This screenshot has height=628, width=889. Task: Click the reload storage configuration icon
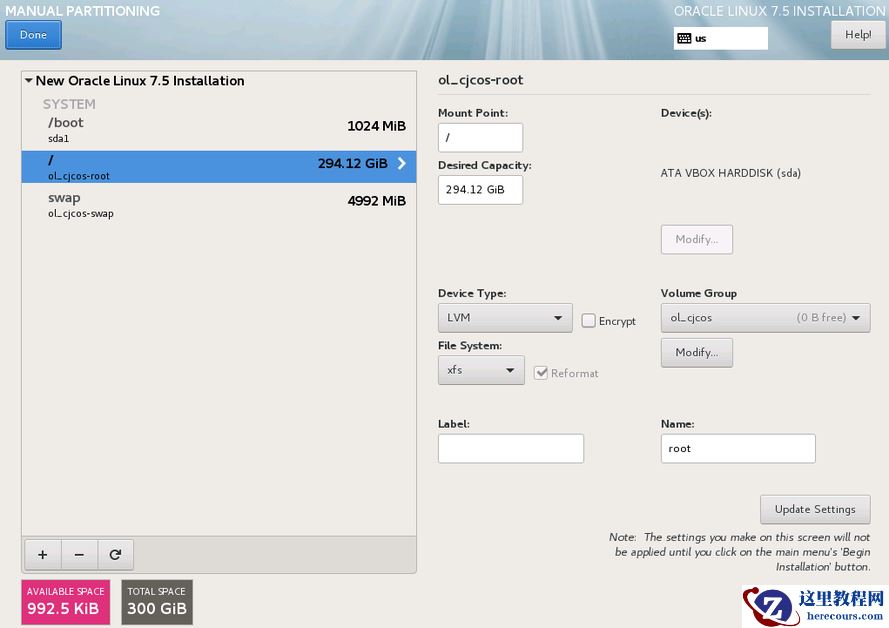[115, 554]
